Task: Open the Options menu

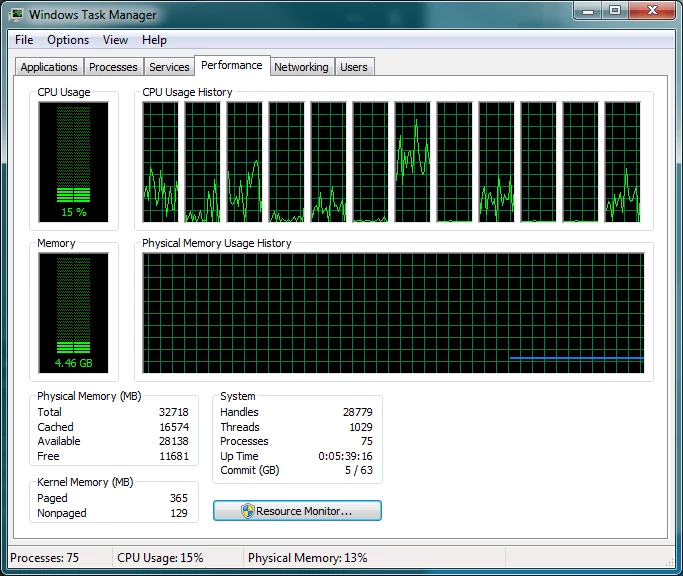Action: [x=68, y=40]
